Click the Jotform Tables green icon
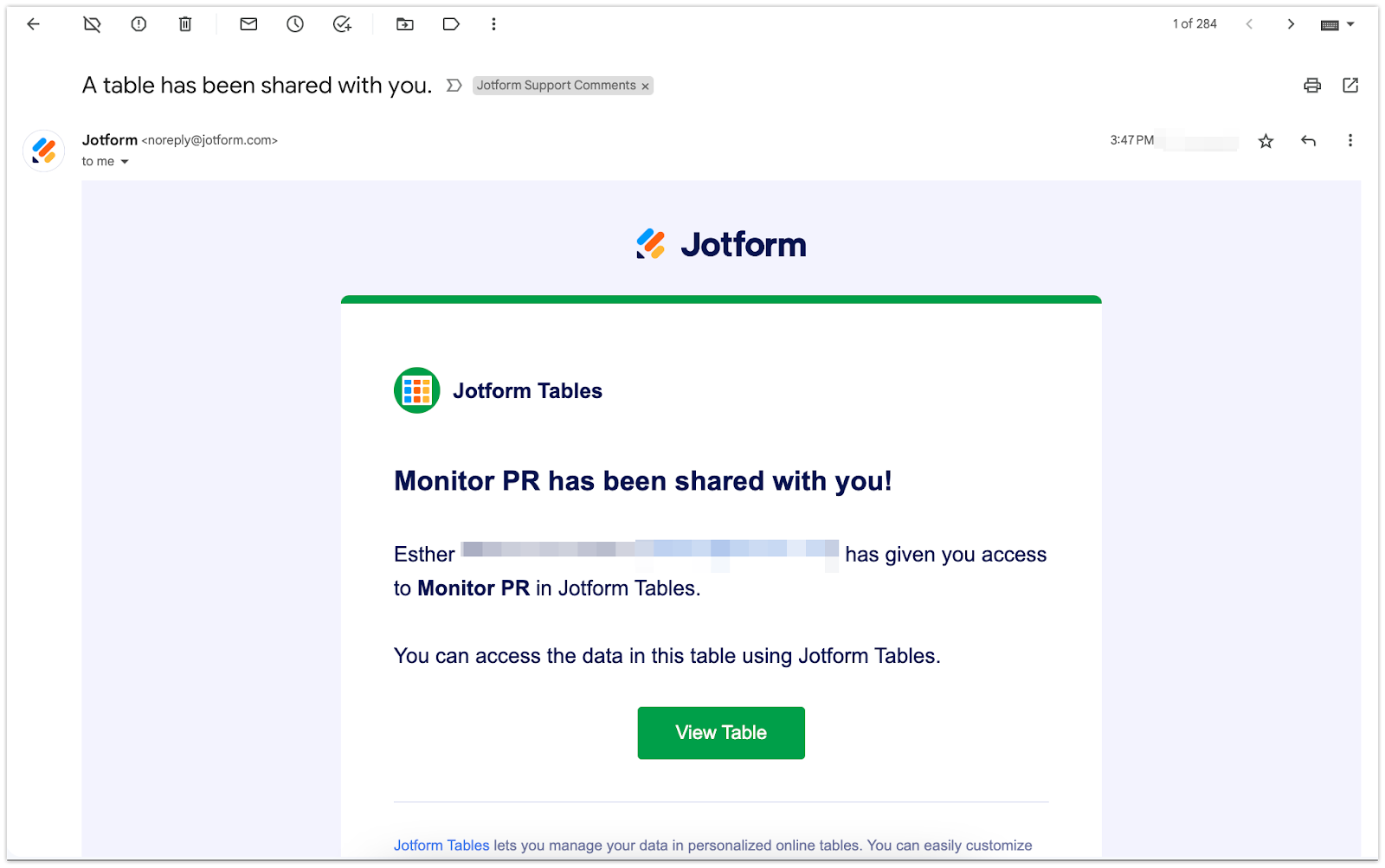Viewport: 1385px width, 868px height. pyautogui.click(x=417, y=390)
